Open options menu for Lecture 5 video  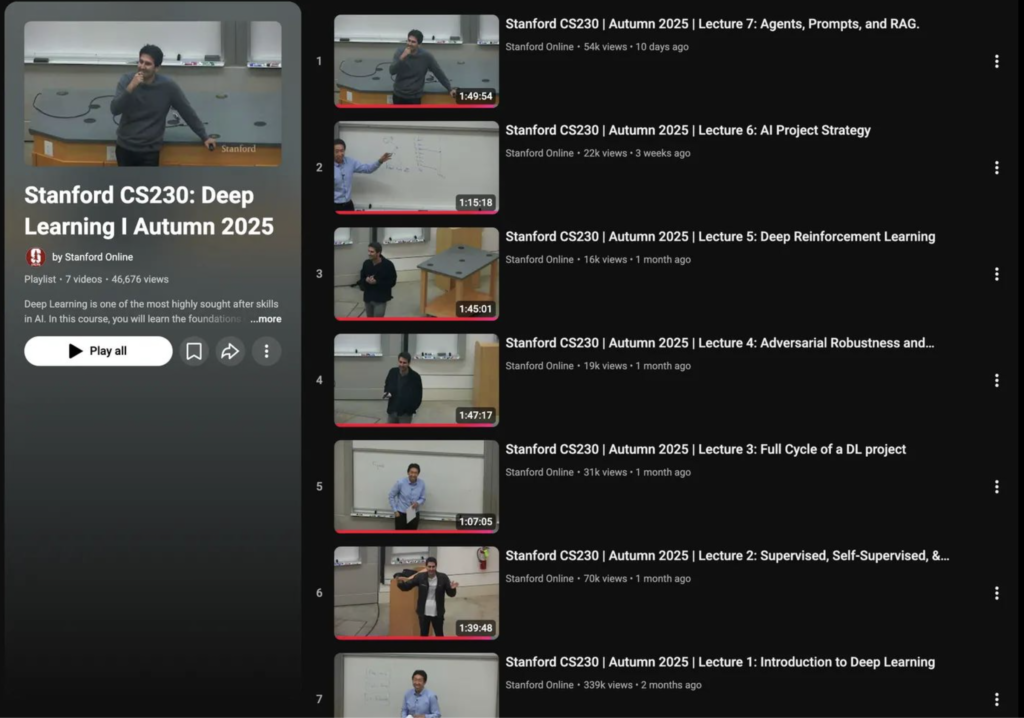[996, 274]
